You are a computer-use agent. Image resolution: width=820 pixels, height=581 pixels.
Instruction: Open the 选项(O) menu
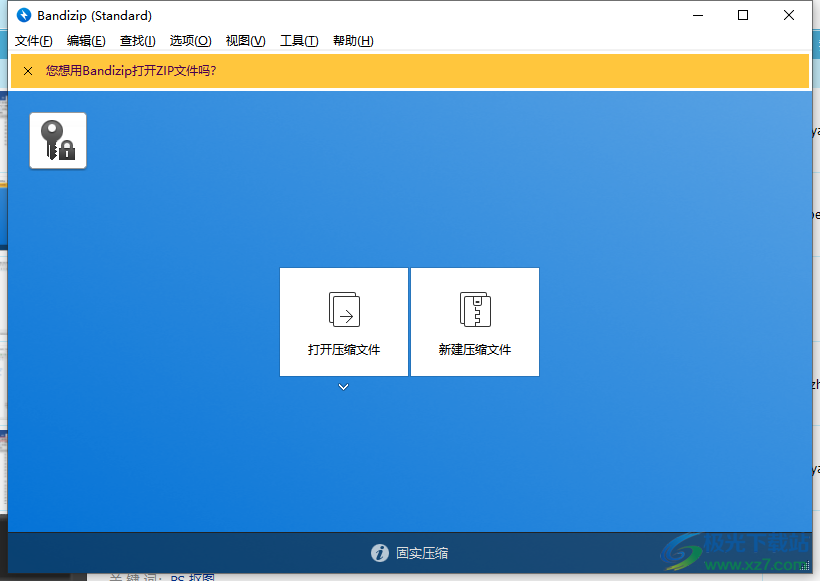[x=190, y=41]
